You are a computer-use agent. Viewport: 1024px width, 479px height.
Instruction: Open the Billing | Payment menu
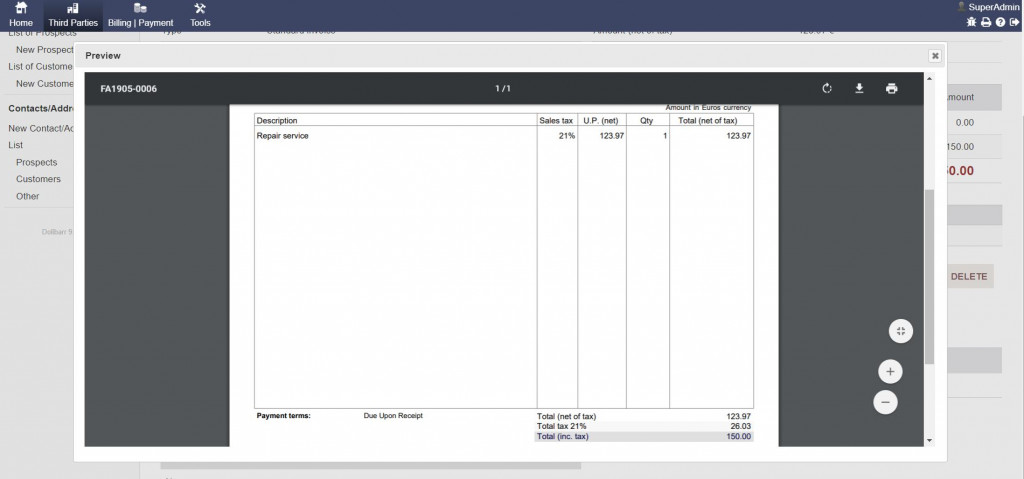point(140,15)
